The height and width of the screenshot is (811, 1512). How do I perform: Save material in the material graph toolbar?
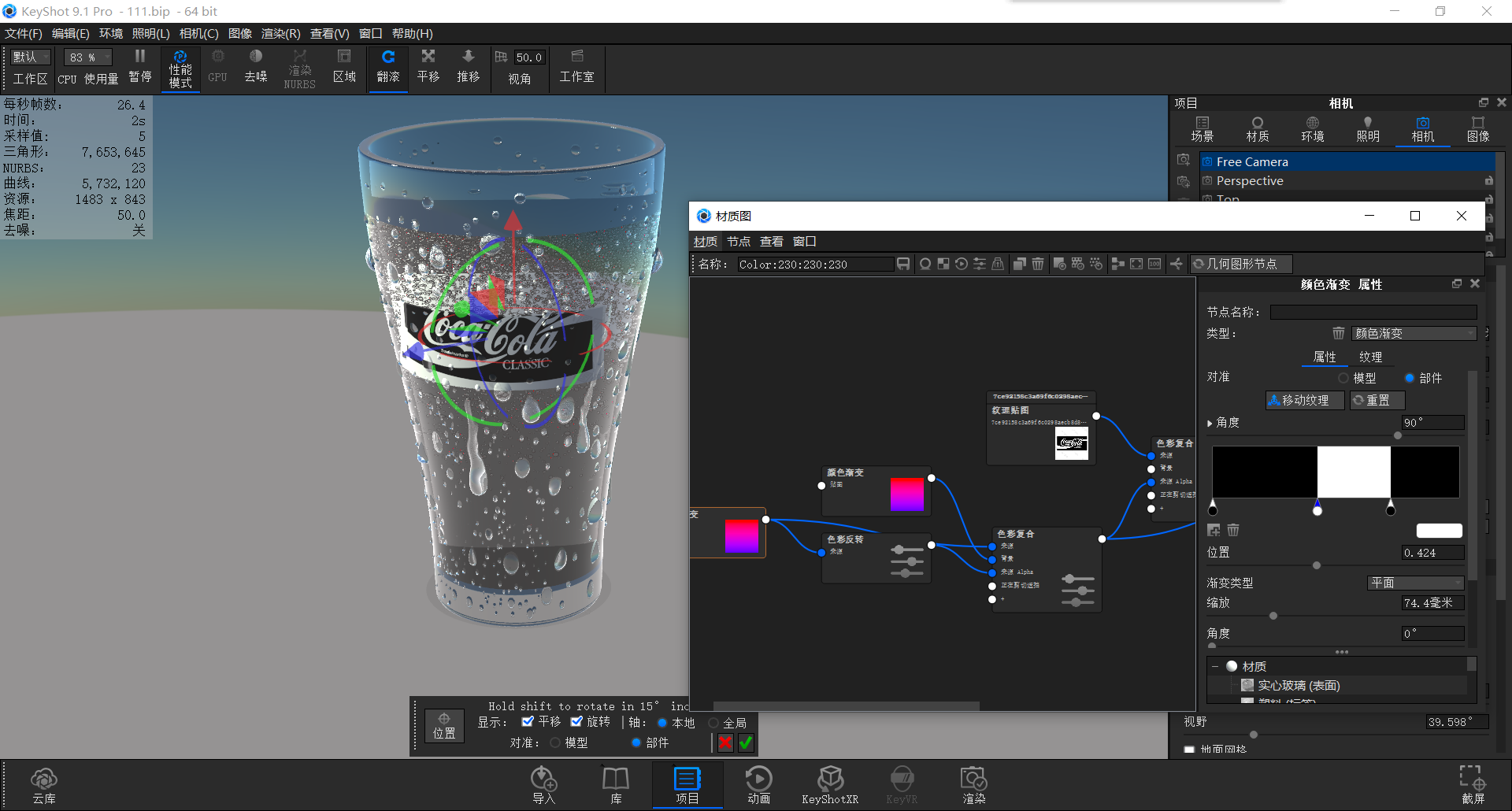(x=902, y=264)
